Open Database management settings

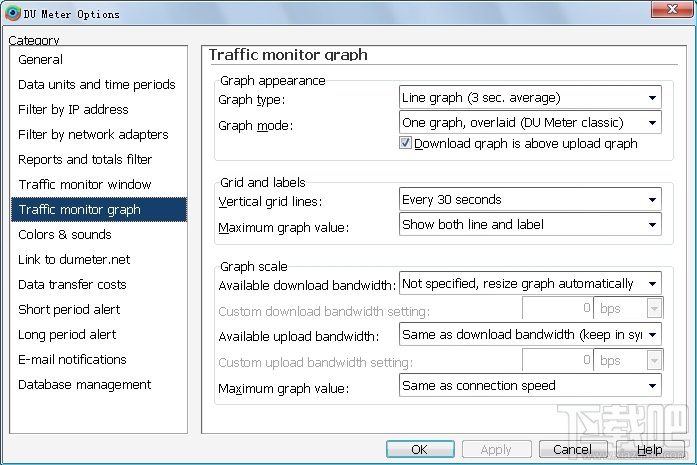click(x=85, y=385)
